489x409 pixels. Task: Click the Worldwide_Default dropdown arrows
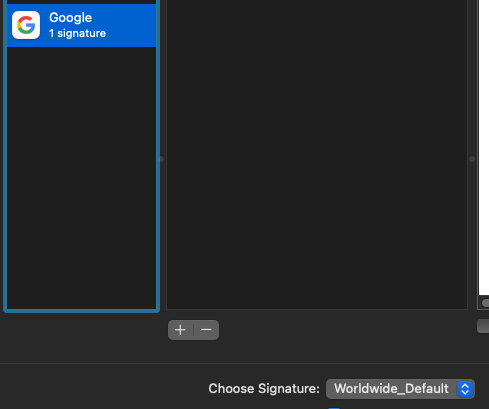click(465, 389)
